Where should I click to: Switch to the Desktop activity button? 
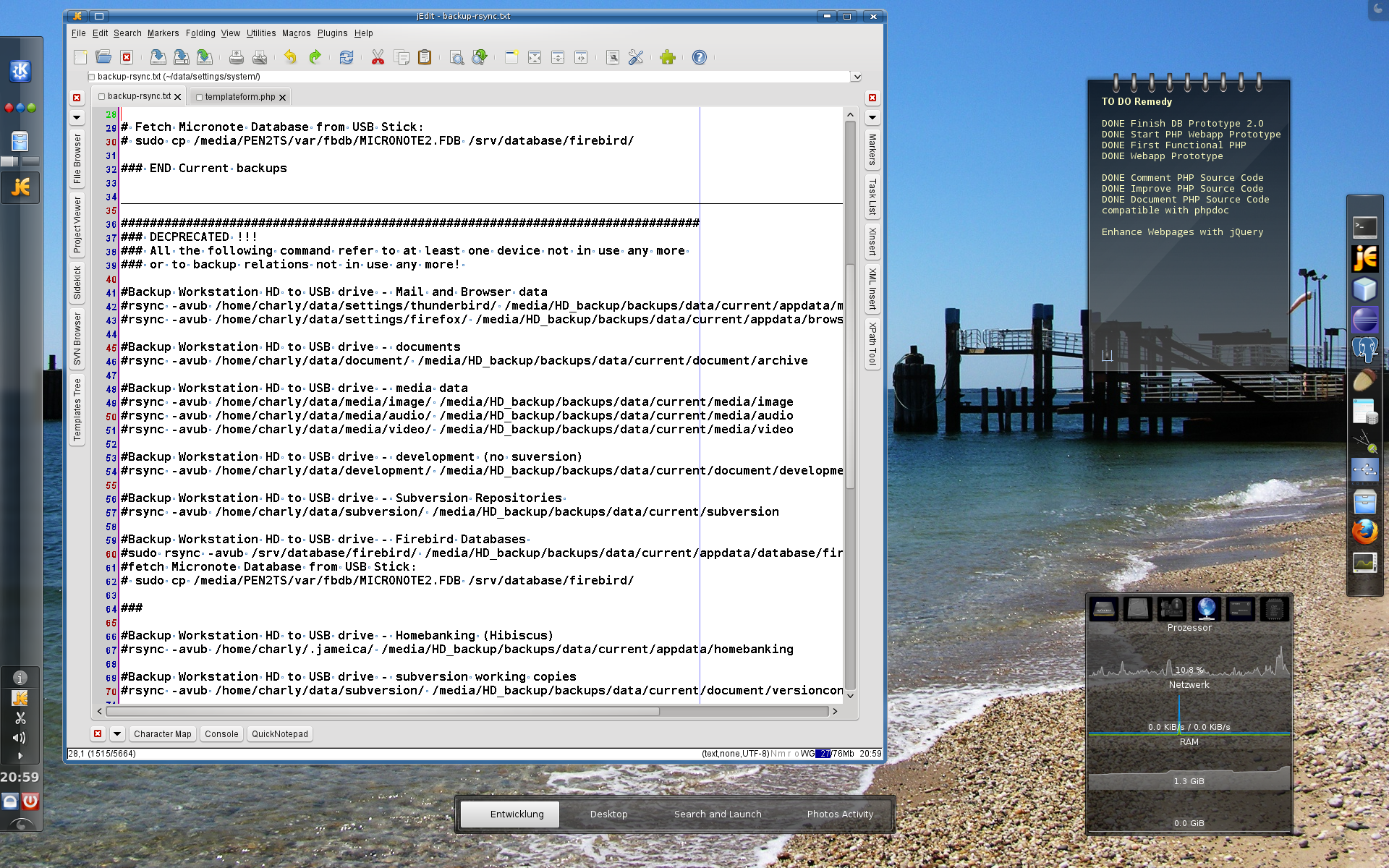(x=608, y=814)
